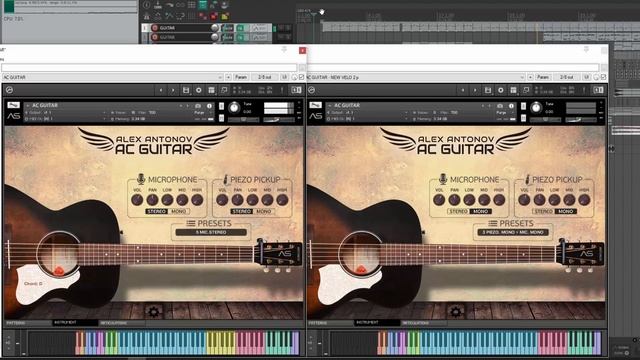Toggle the info panel button in right Kontakt toolbar
This screenshot has height=360, width=640.
[598, 90]
